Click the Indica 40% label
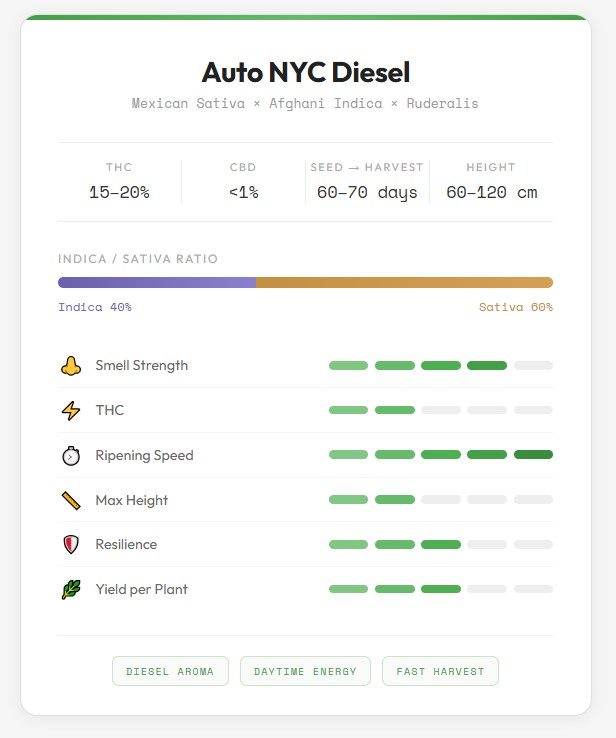 point(95,307)
